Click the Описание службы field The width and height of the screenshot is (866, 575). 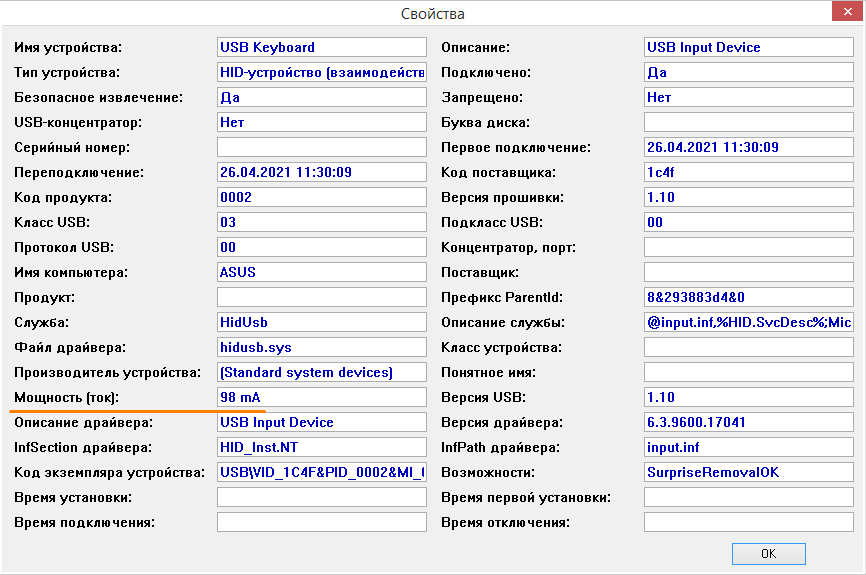click(x=748, y=322)
